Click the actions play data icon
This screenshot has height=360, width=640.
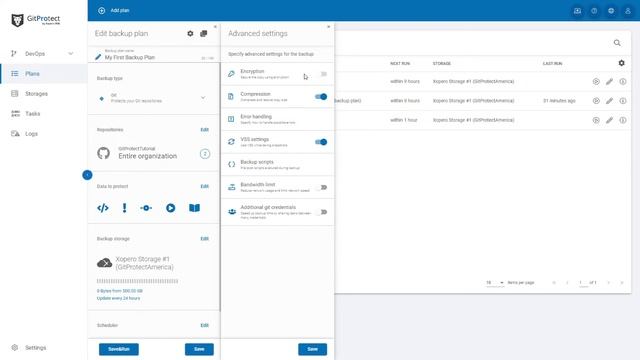click(171, 208)
